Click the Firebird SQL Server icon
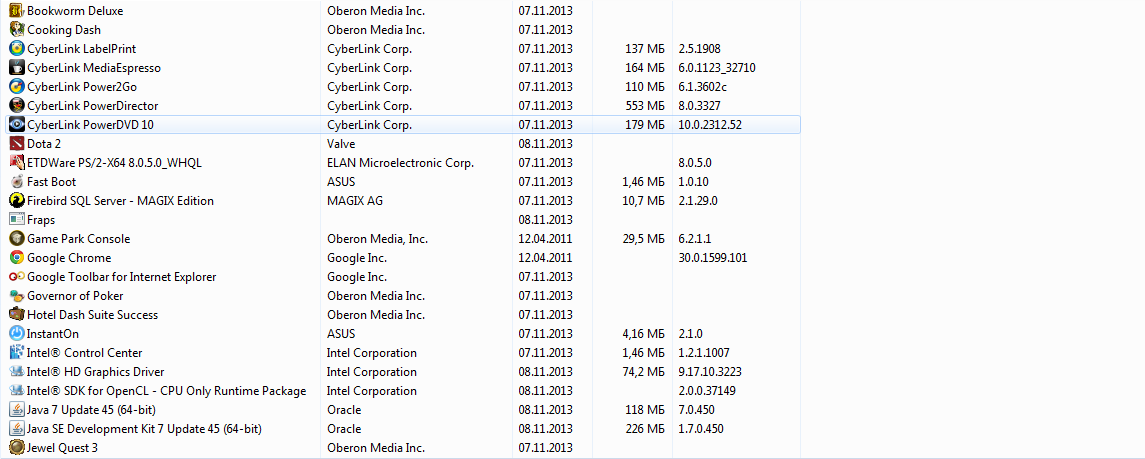The height and width of the screenshot is (459, 1145). (x=16, y=201)
